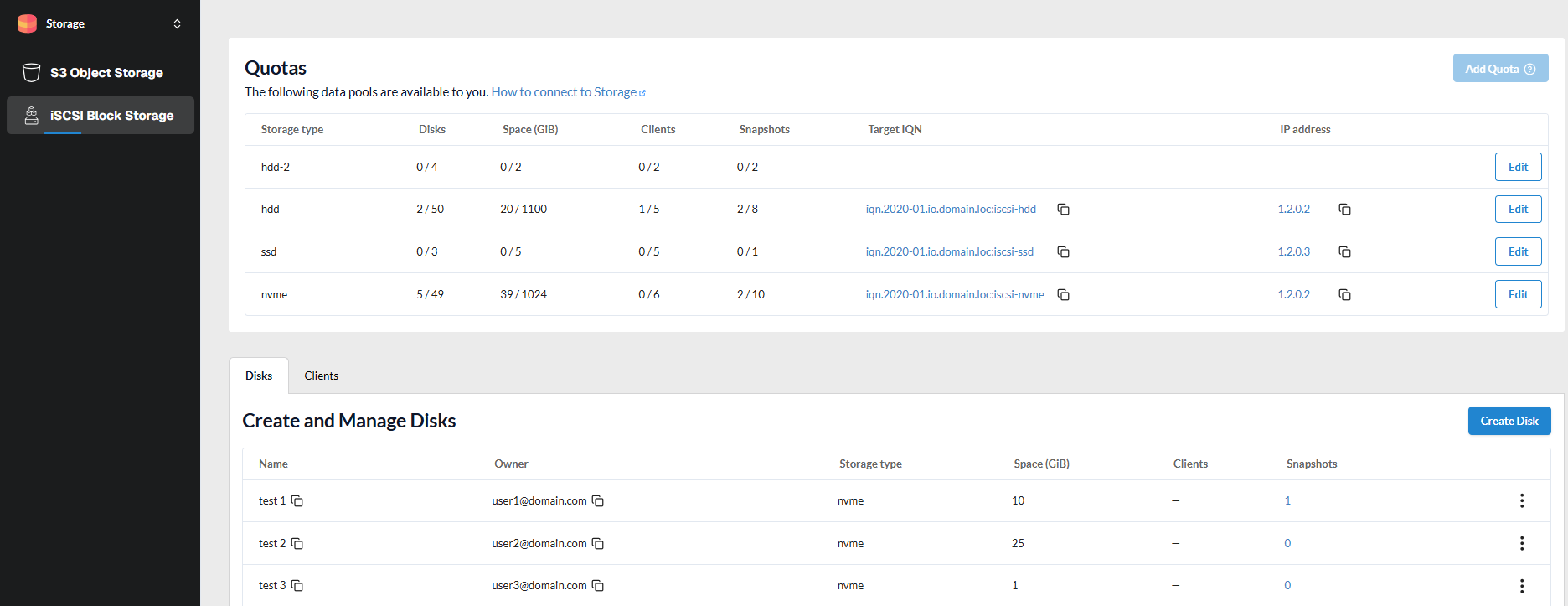The image size is (1568, 606).
Task: Open actions menu for test 1 disk
Action: [x=1521, y=501]
